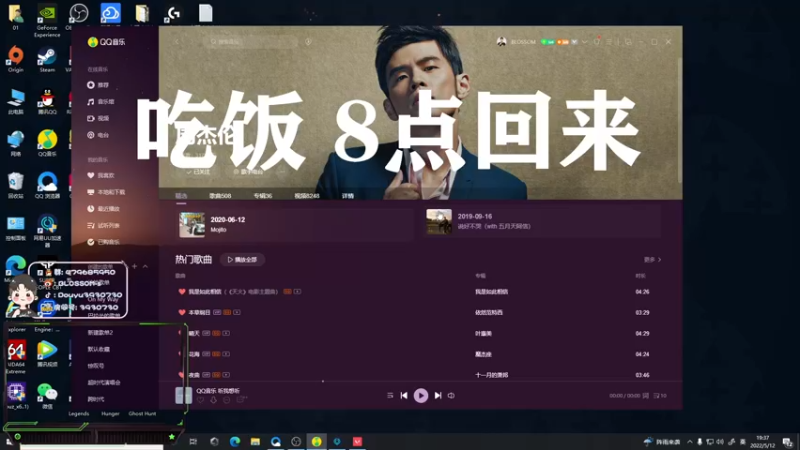The height and width of the screenshot is (450, 800).
Task: Click 歌手电台 artist radio button
Action: [248, 172]
